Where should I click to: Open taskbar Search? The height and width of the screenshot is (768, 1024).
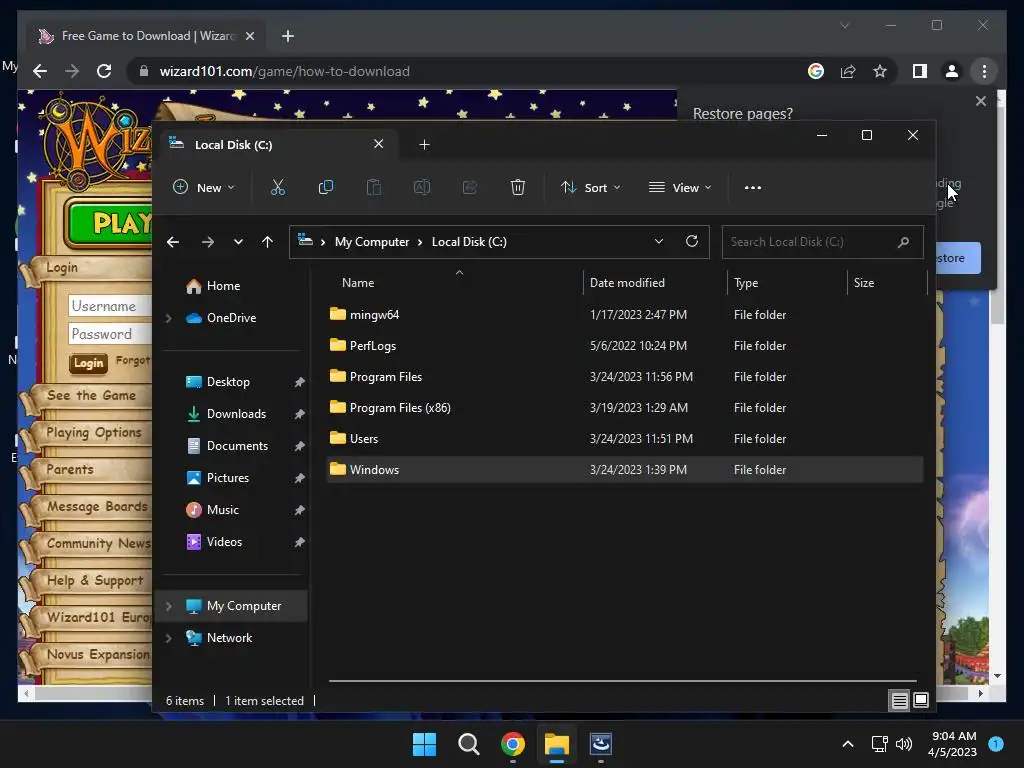[468, 744]
